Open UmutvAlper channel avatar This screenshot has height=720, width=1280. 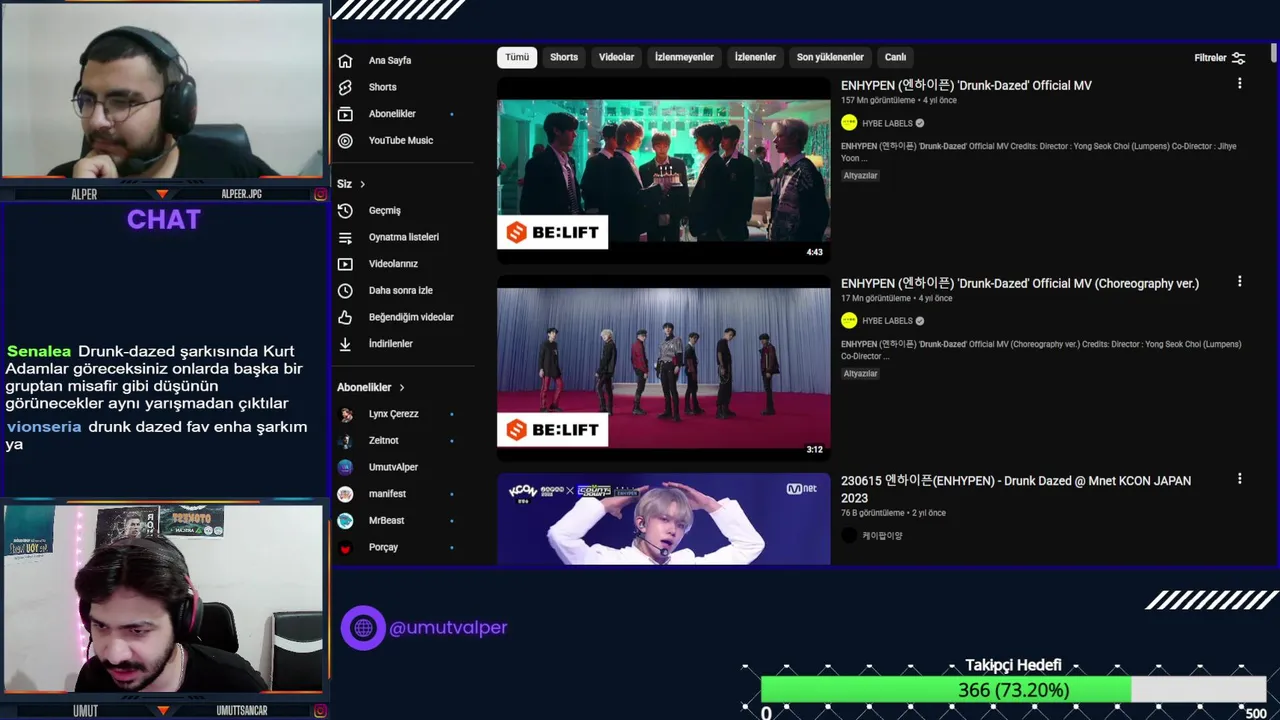click(345, 467)
